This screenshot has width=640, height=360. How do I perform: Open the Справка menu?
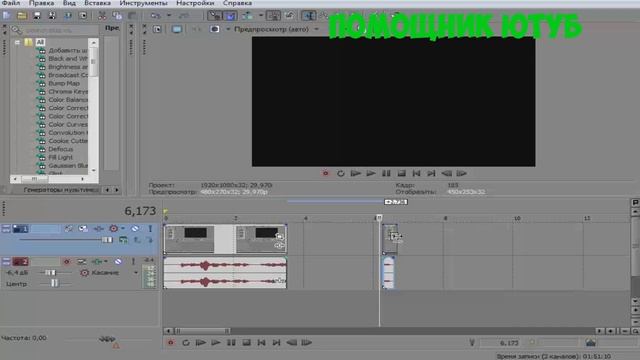coord(237,3)
